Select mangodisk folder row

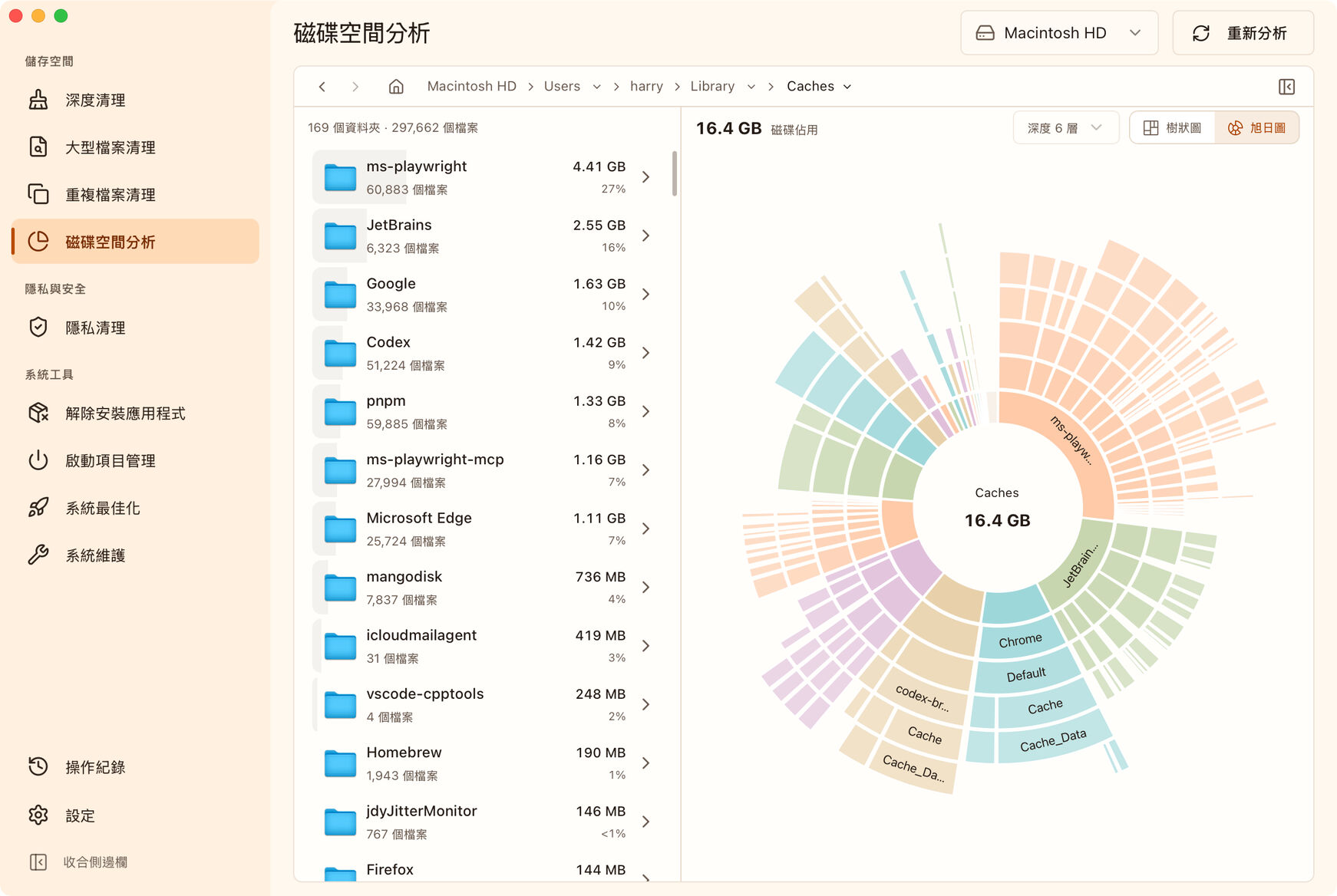pos(485,588)
